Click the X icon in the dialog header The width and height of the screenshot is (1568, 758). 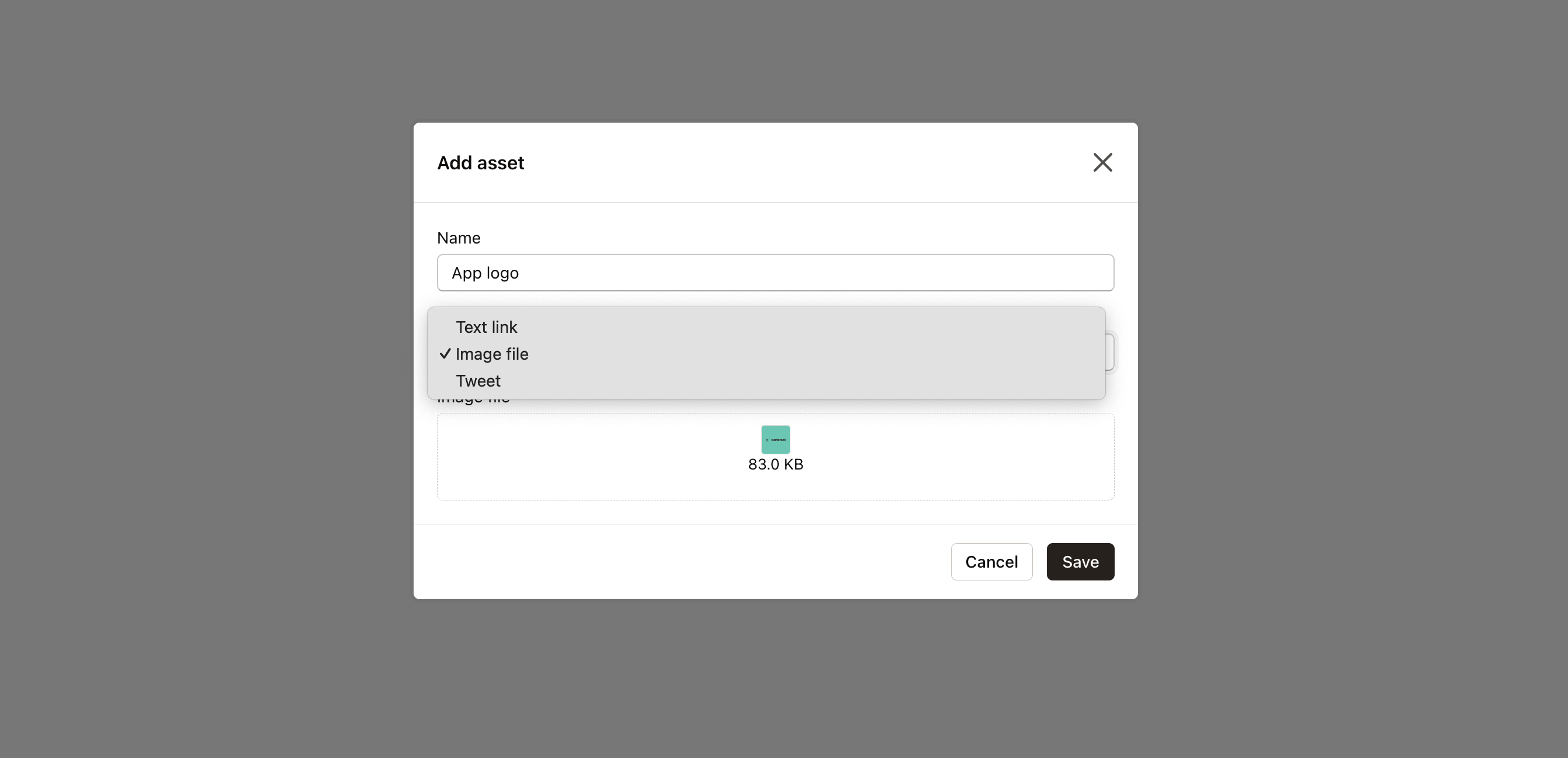1102,162
